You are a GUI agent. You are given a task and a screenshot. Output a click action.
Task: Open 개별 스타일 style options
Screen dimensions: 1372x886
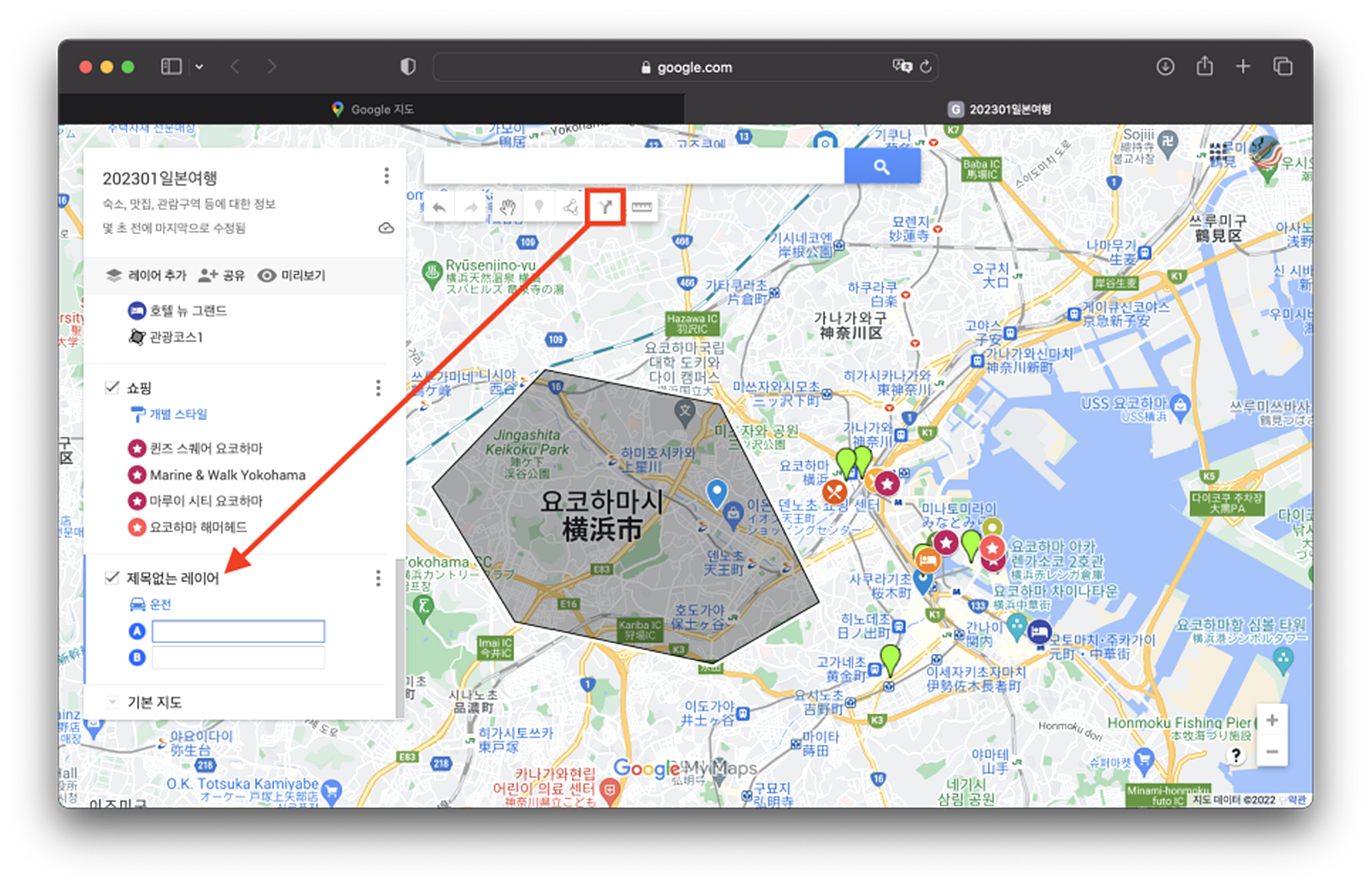[x=169, y=414]
